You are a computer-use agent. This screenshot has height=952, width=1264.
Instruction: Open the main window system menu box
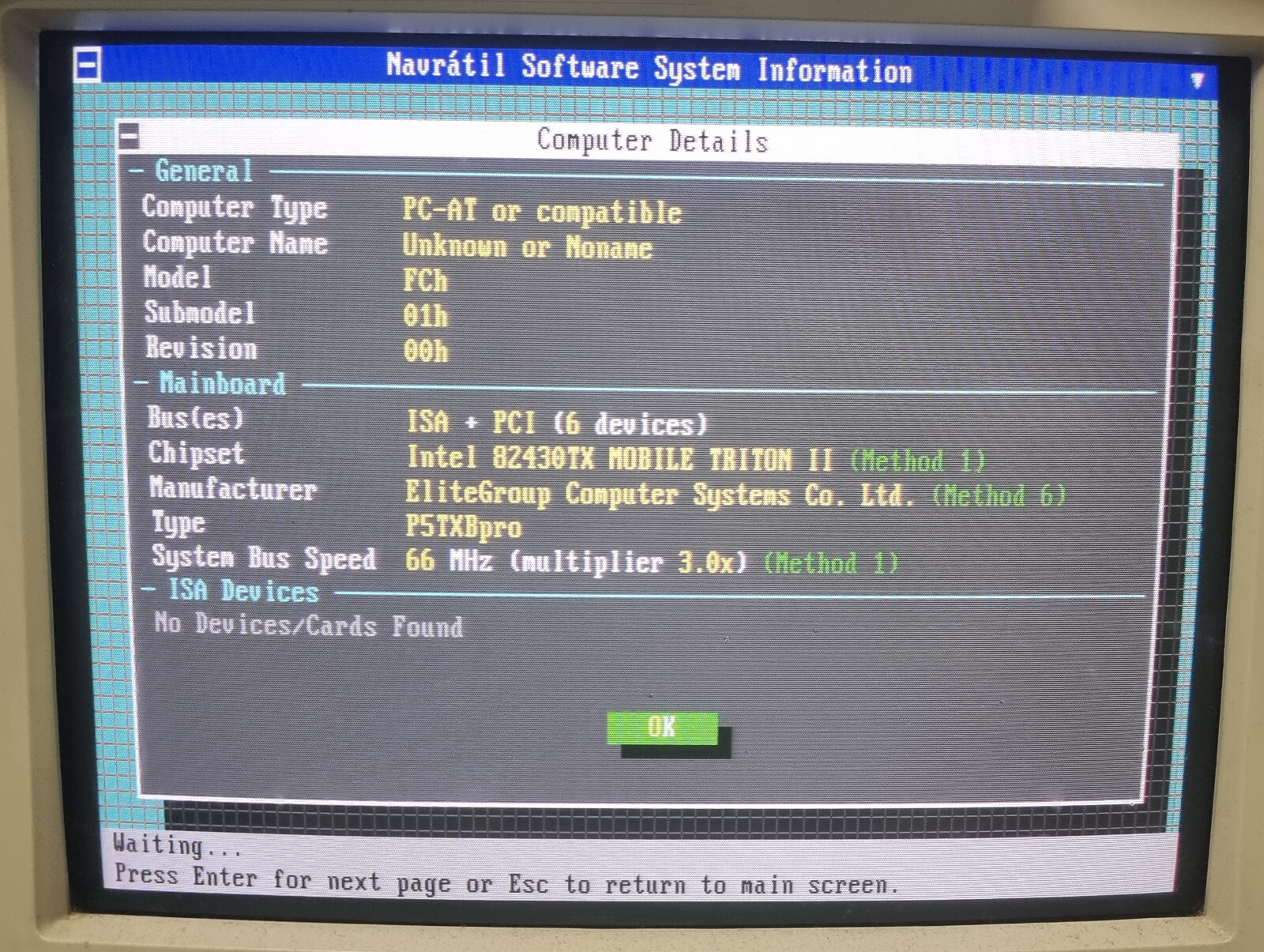[x=87, y=64]
